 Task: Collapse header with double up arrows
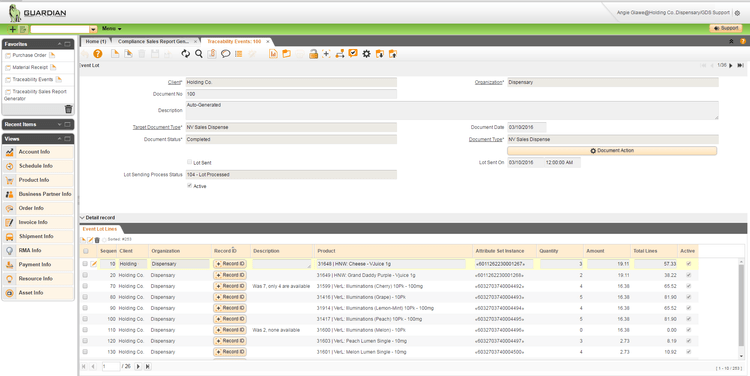731,42
